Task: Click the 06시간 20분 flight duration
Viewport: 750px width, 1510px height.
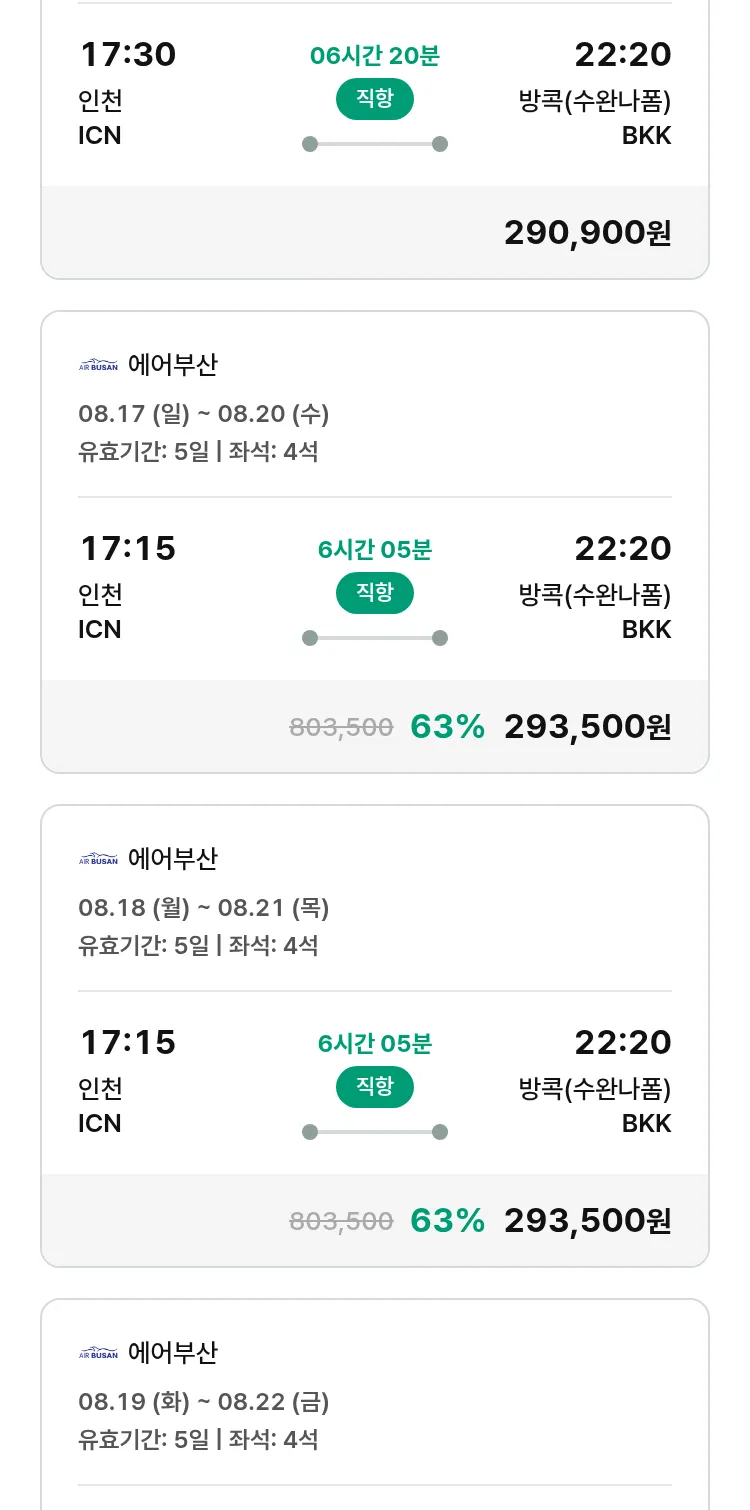Action: [x=375, y=56]
